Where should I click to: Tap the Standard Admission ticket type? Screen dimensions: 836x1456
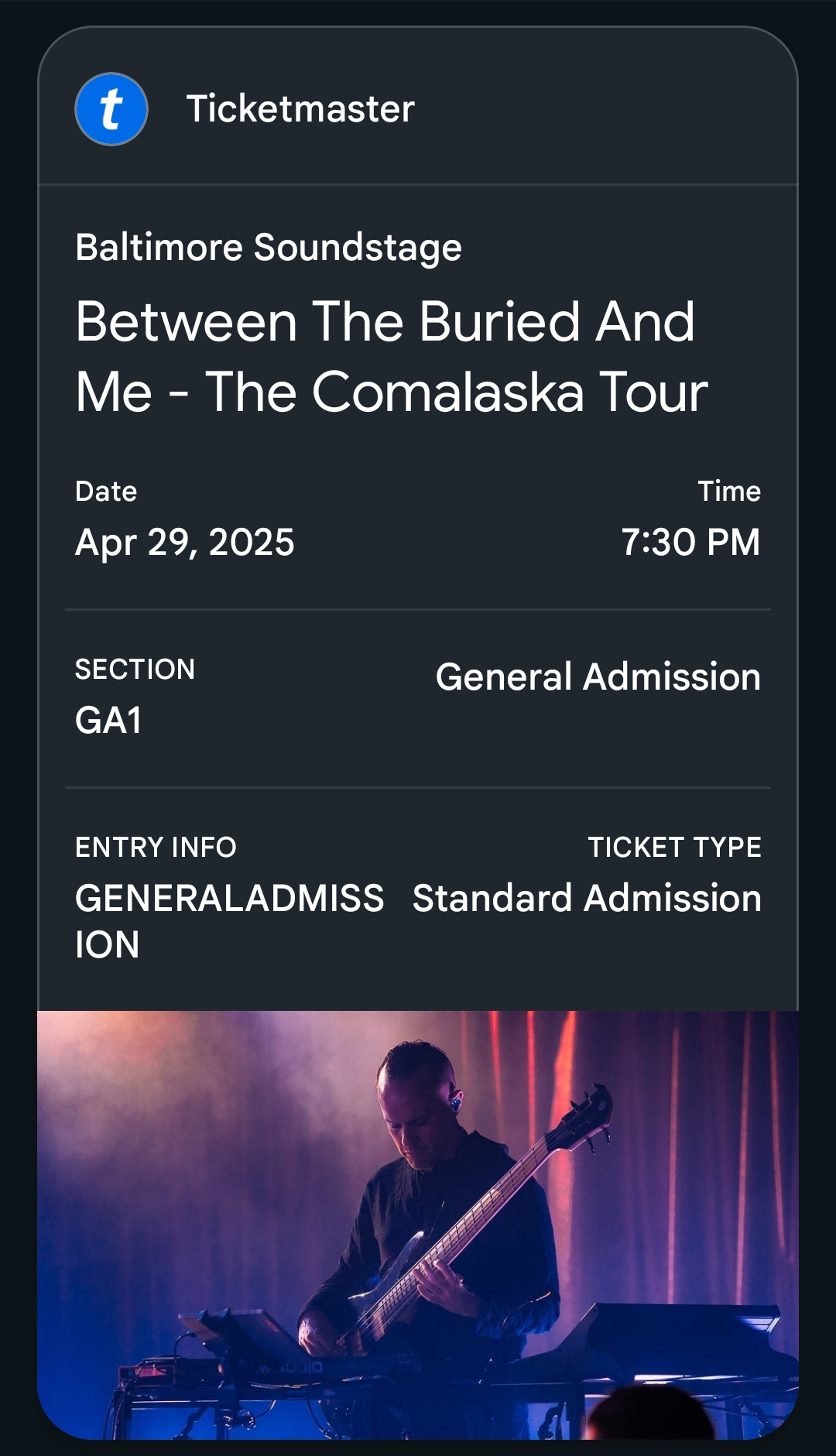(587, 899)
